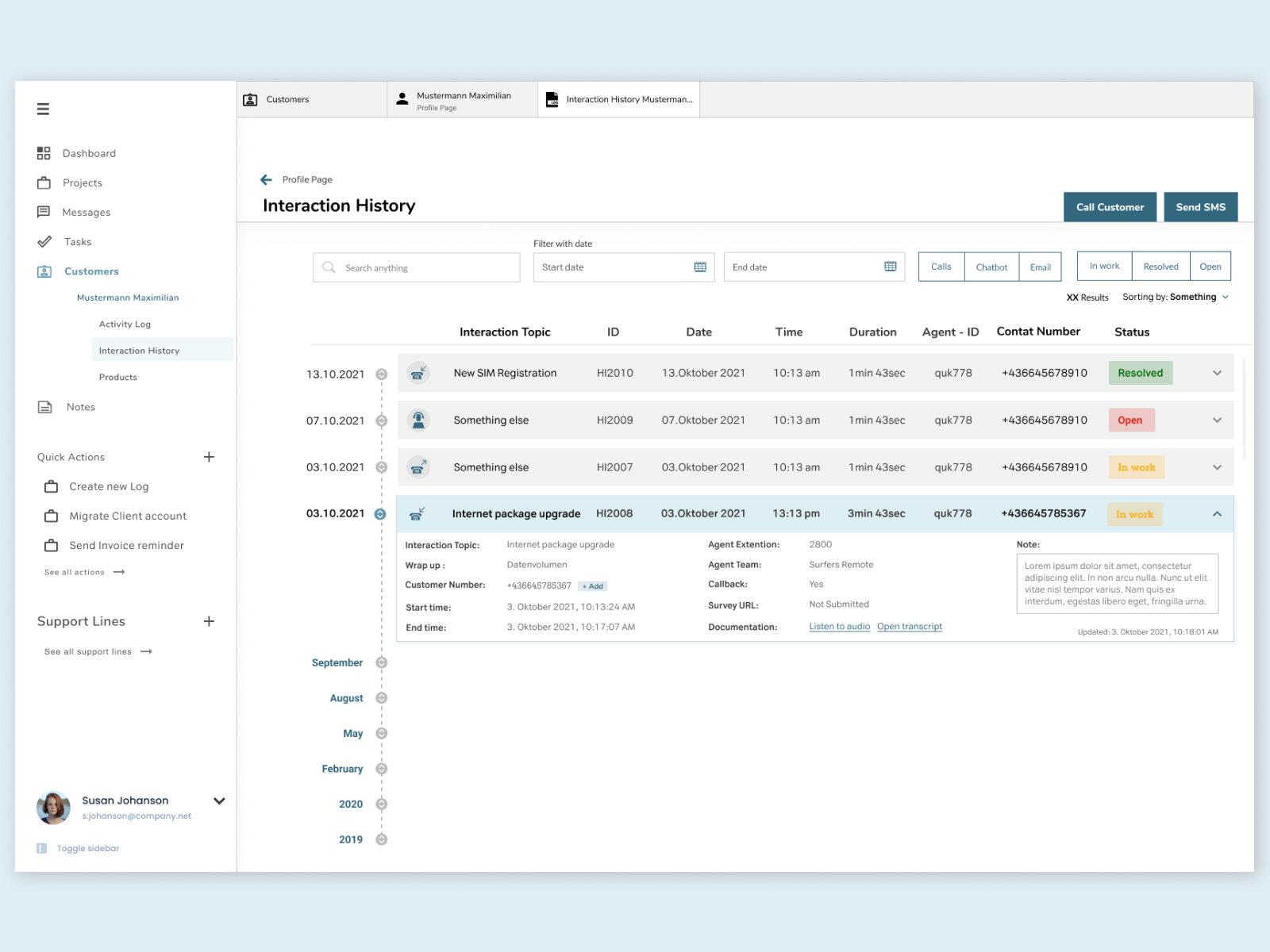
Task: Click inside the Search anything field
Action: (x=416, y=267)
